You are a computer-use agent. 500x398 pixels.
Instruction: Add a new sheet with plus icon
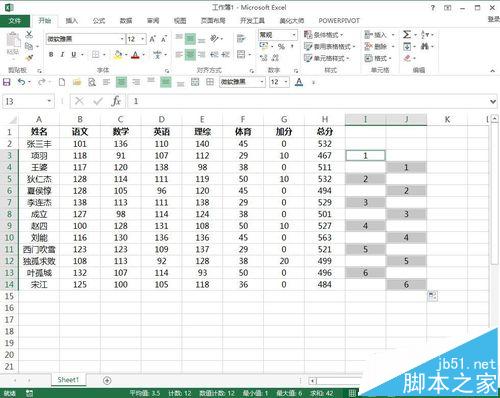107,380
